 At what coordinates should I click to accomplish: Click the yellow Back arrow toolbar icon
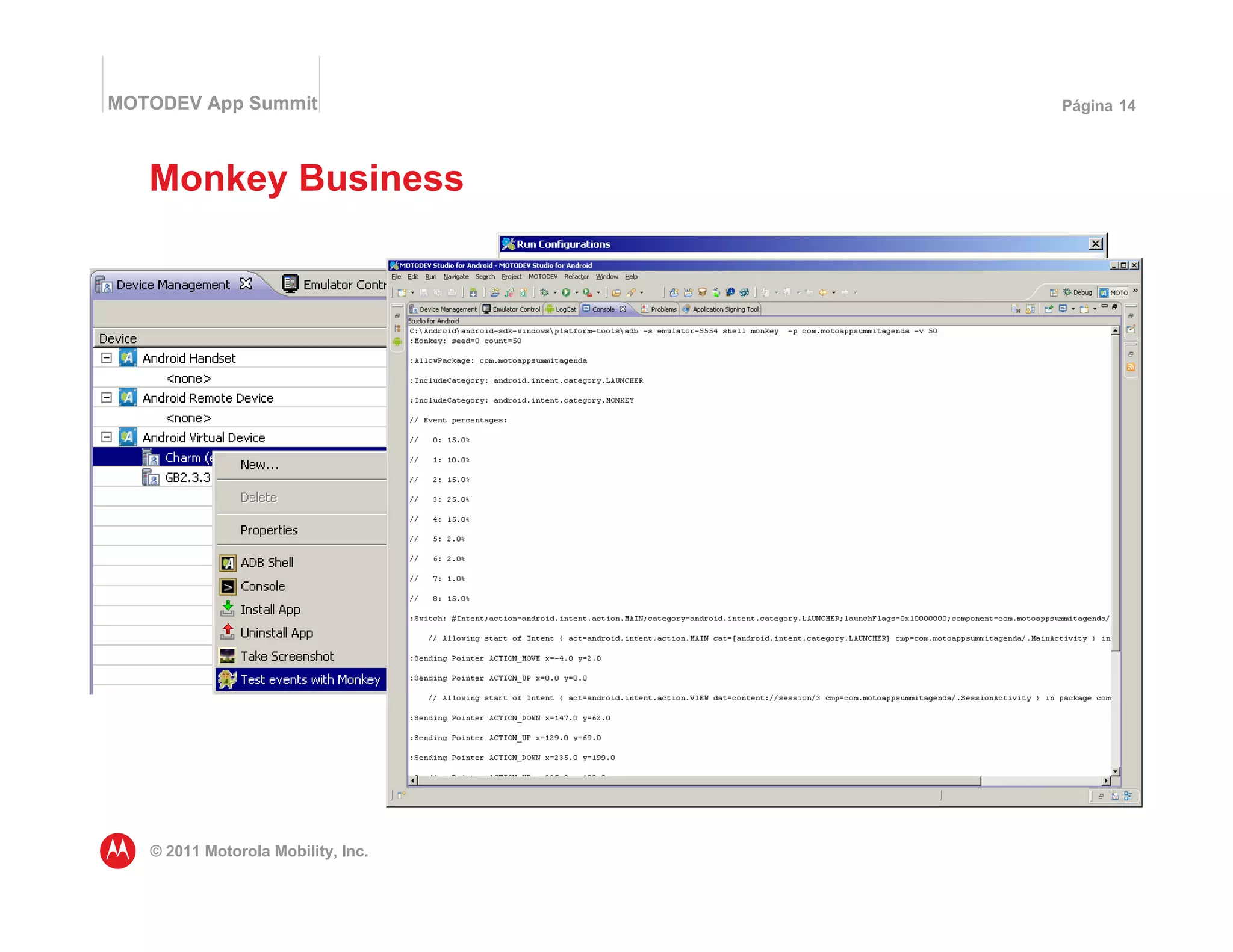(823, 292)
